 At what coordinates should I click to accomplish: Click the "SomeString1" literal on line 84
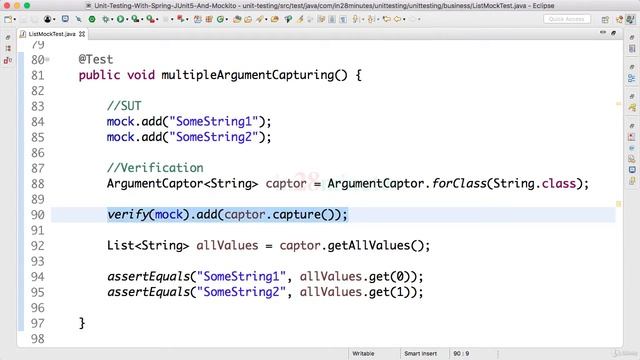coord(214,122)
